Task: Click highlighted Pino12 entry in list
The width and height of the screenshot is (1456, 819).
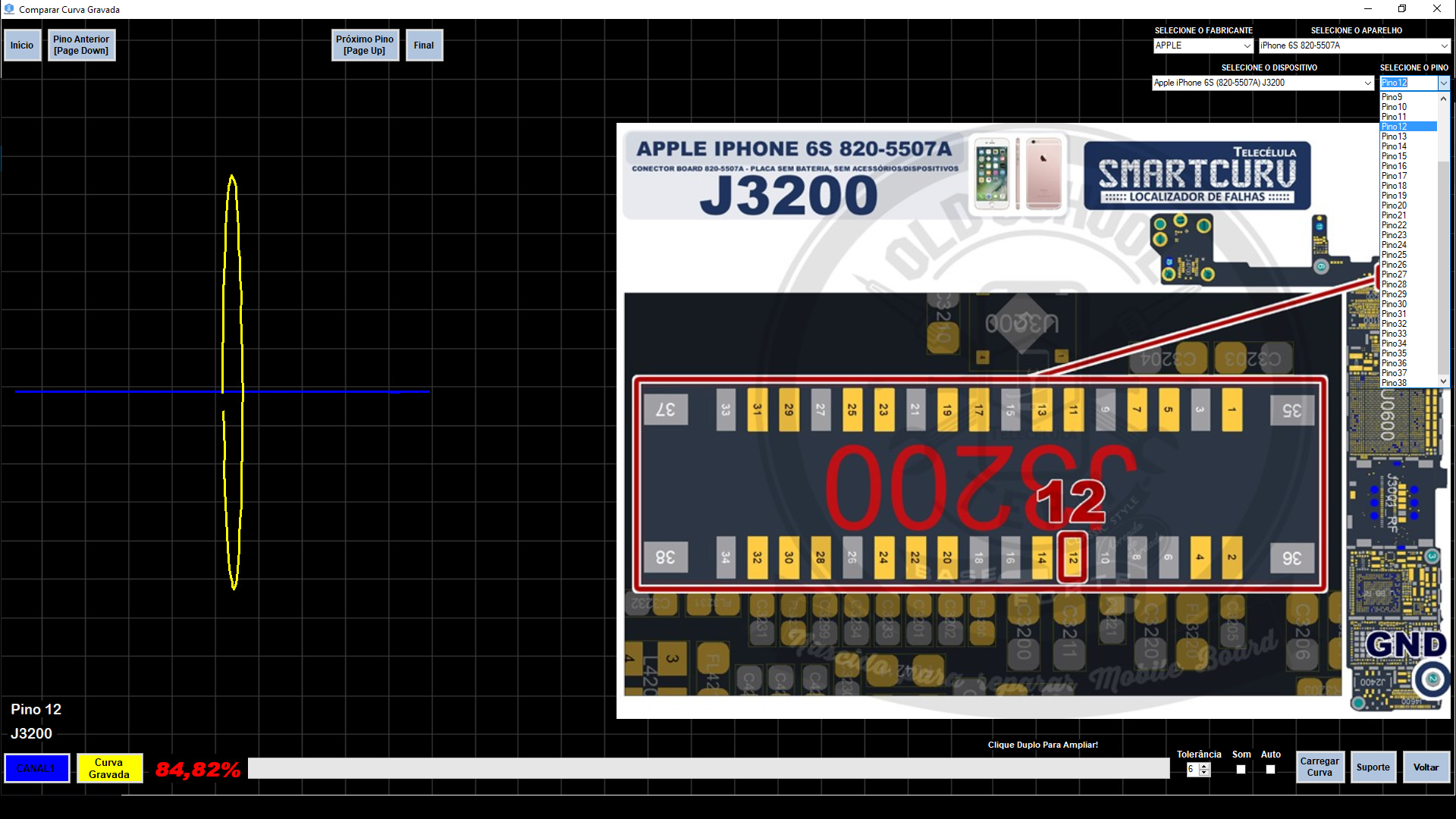Action: pos(1408,127)
